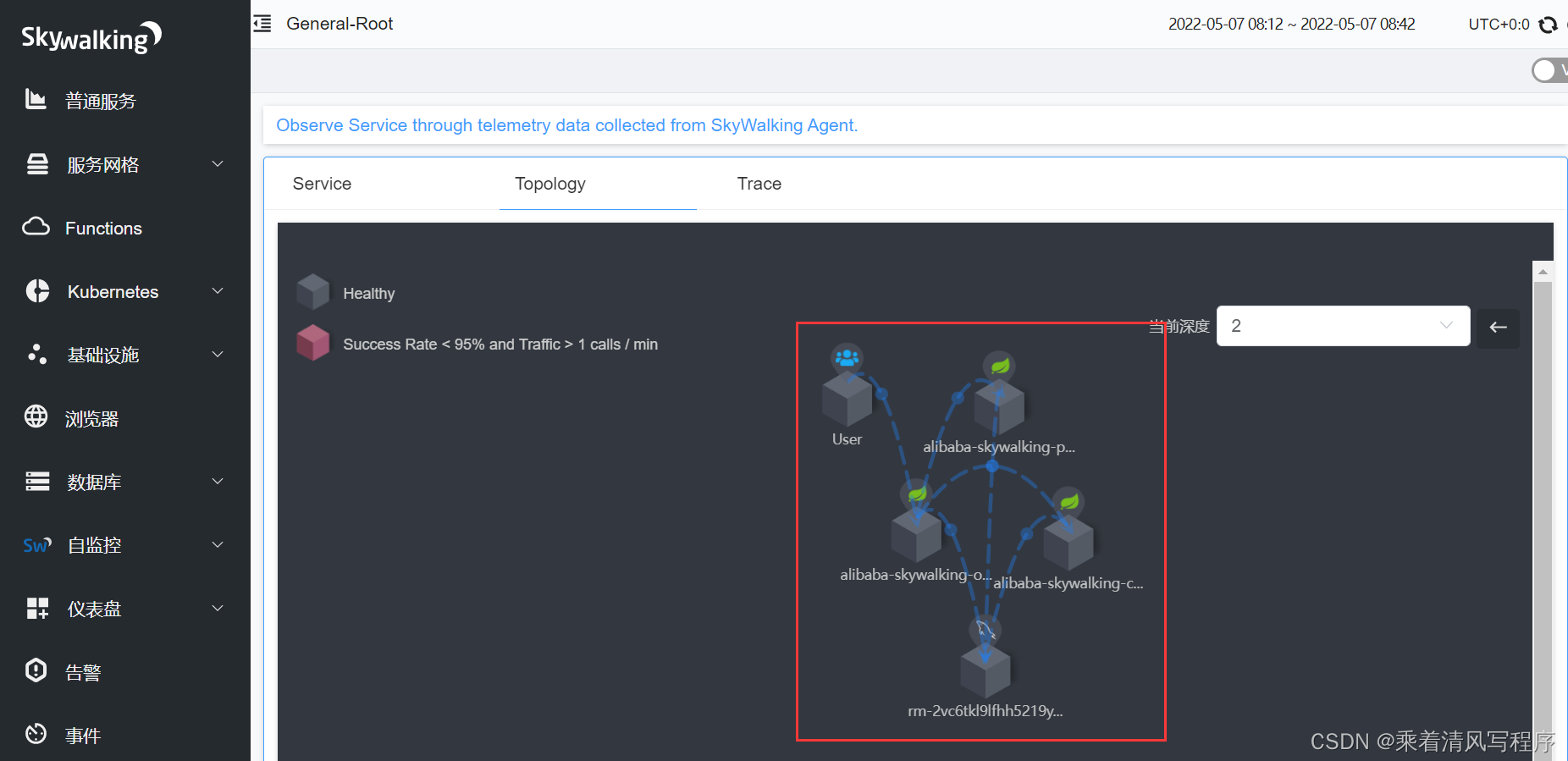Expand the 自监控 menu chevron

coord(218,545)
